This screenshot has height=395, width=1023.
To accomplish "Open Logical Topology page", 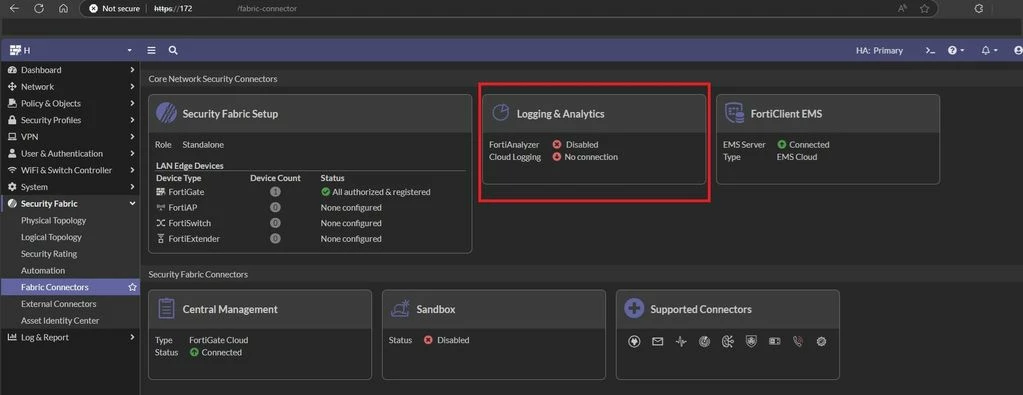I will (51, 237).
